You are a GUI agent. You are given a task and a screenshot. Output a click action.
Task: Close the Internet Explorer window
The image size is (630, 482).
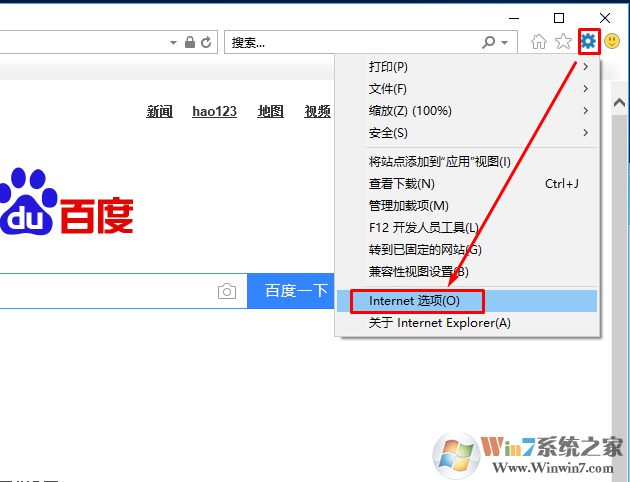coord(605,18)
